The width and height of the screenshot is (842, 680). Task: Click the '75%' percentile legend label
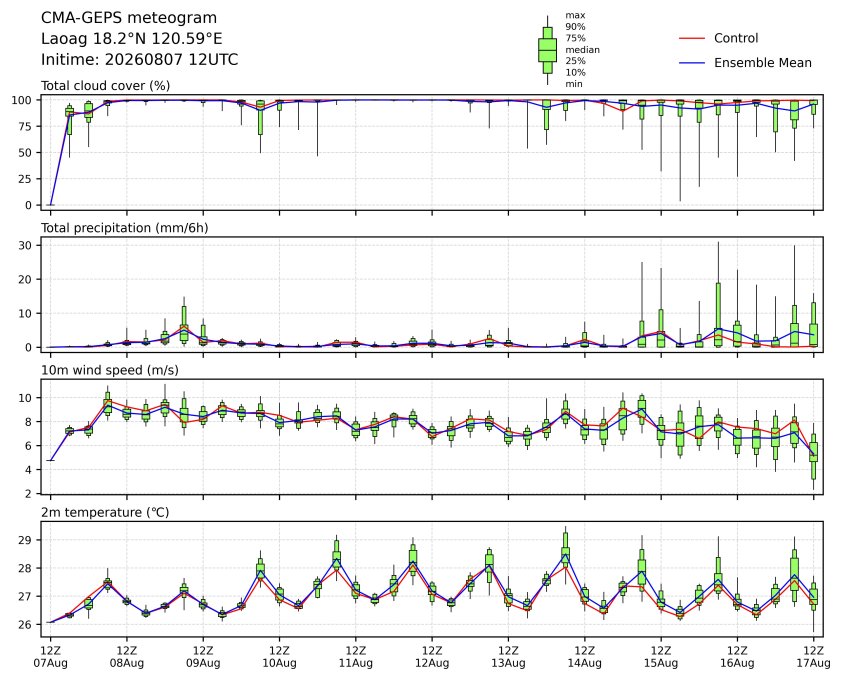[x=575, y=38]
